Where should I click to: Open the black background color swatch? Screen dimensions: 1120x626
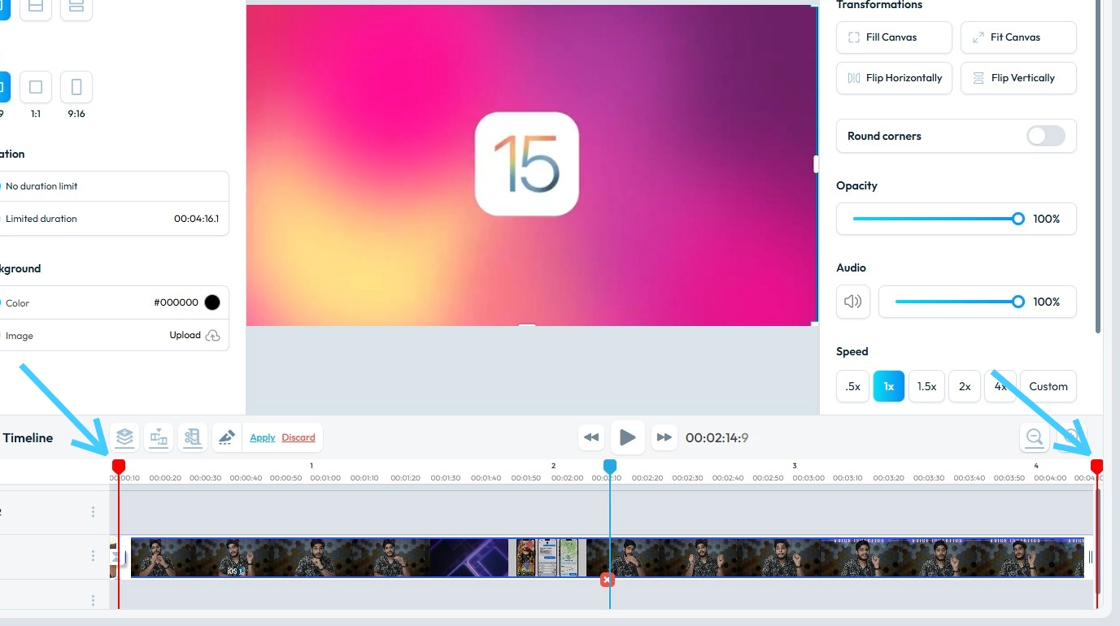click(212, 302)
